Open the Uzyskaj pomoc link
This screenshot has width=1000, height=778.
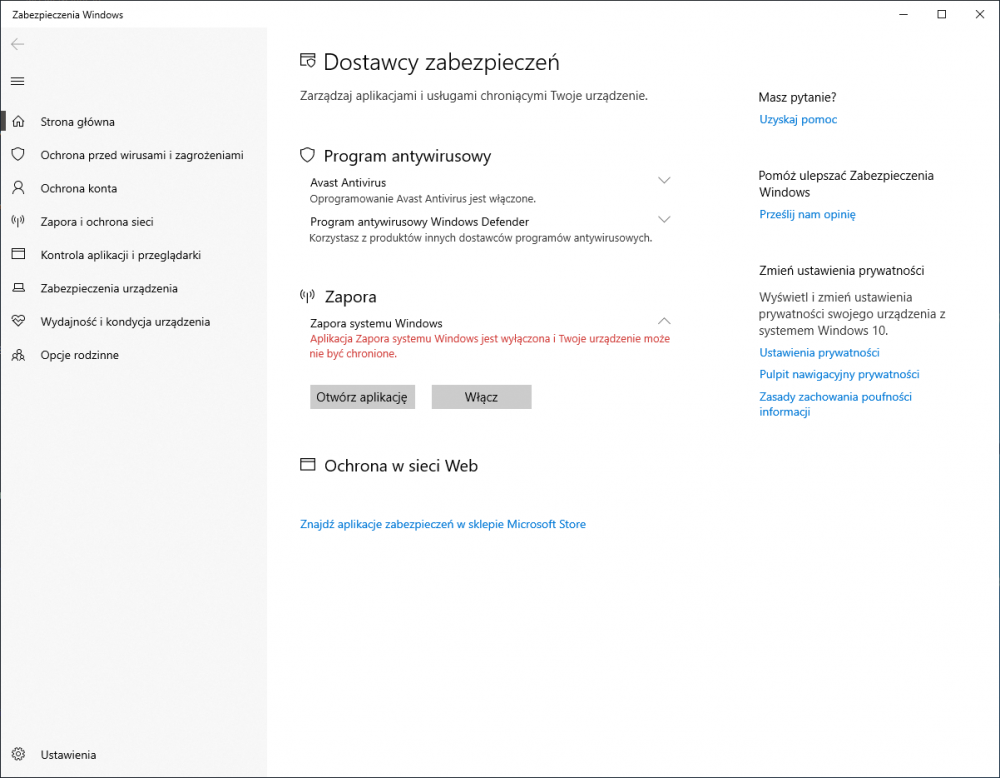click(798, 120)
